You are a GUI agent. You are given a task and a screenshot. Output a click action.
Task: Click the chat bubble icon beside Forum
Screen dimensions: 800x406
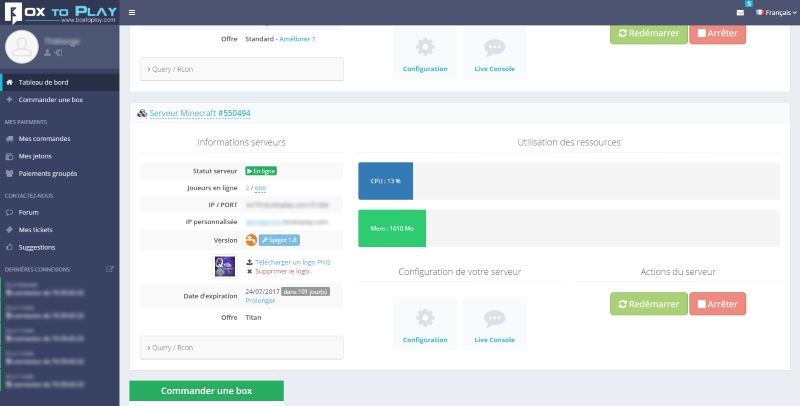(9, 212)
